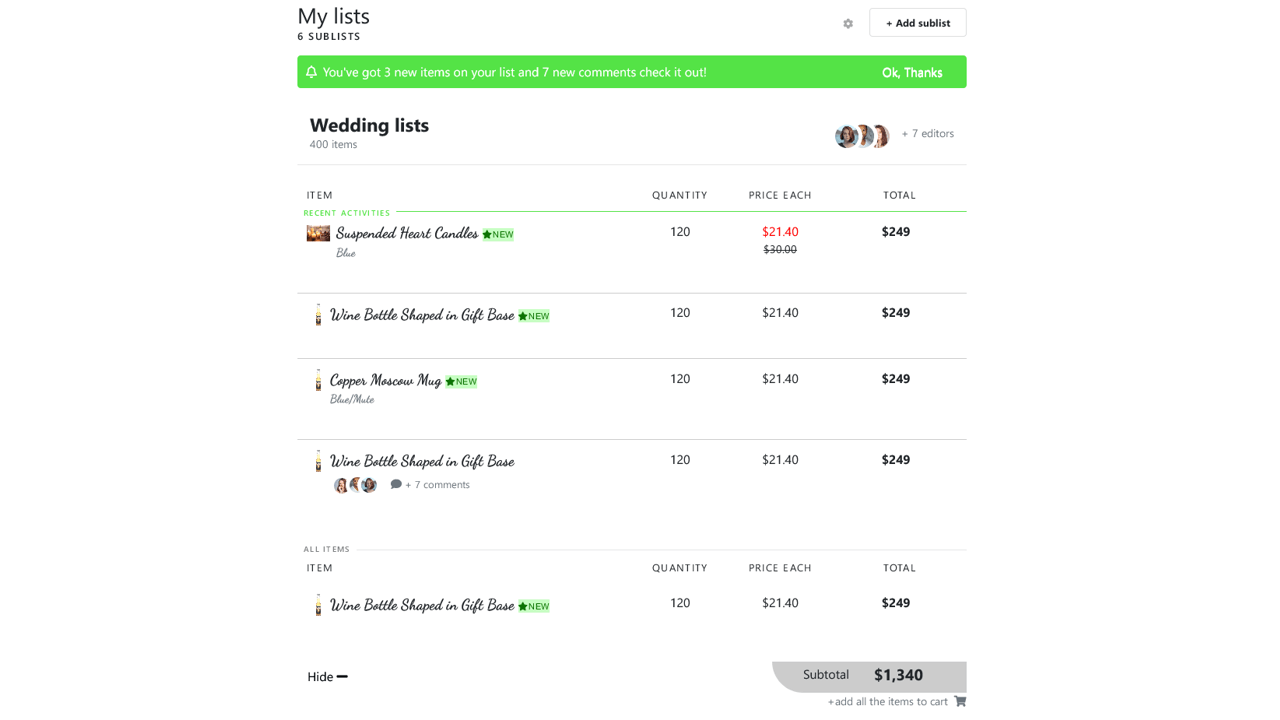This screenshot has height=720, width=1280.
Task: Click the Suspended Heart Candles thumbnail
Action: coord(318,233)
